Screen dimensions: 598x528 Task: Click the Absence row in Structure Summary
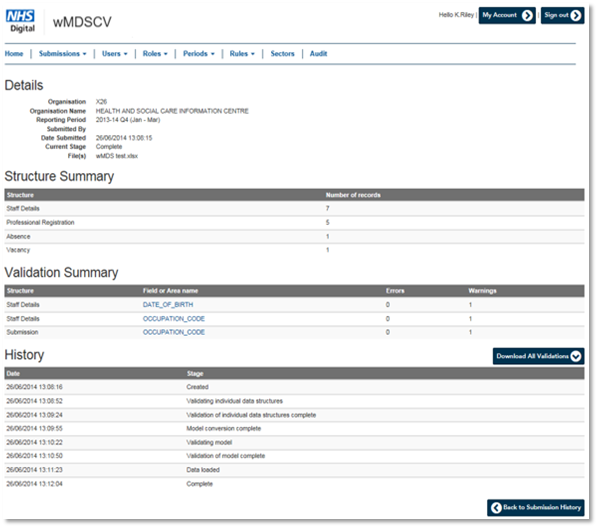click(294, 237)
